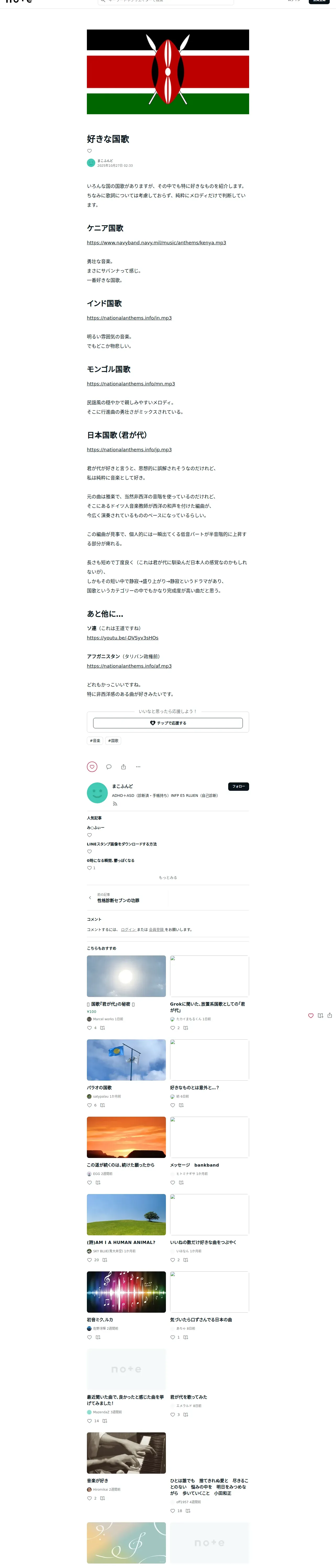This screenshot has height=1568, width=336.
Task: Click the floating bookmark icon at right edge
Action: [x=320, y=1015]
